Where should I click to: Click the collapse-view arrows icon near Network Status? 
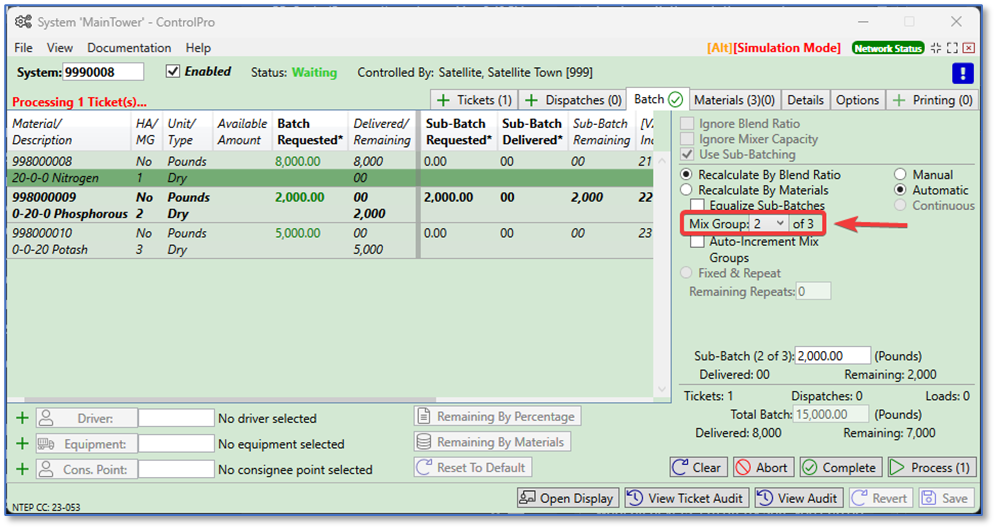(x=936, y=48)
